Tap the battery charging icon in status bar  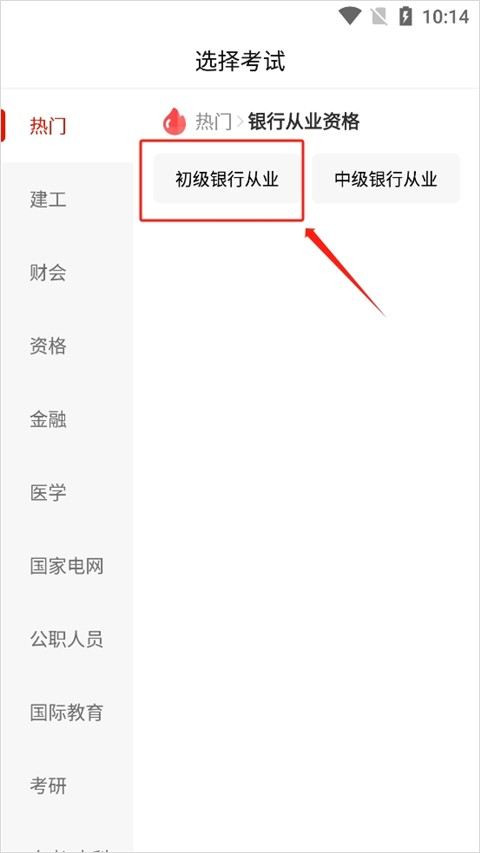point(405,16)
